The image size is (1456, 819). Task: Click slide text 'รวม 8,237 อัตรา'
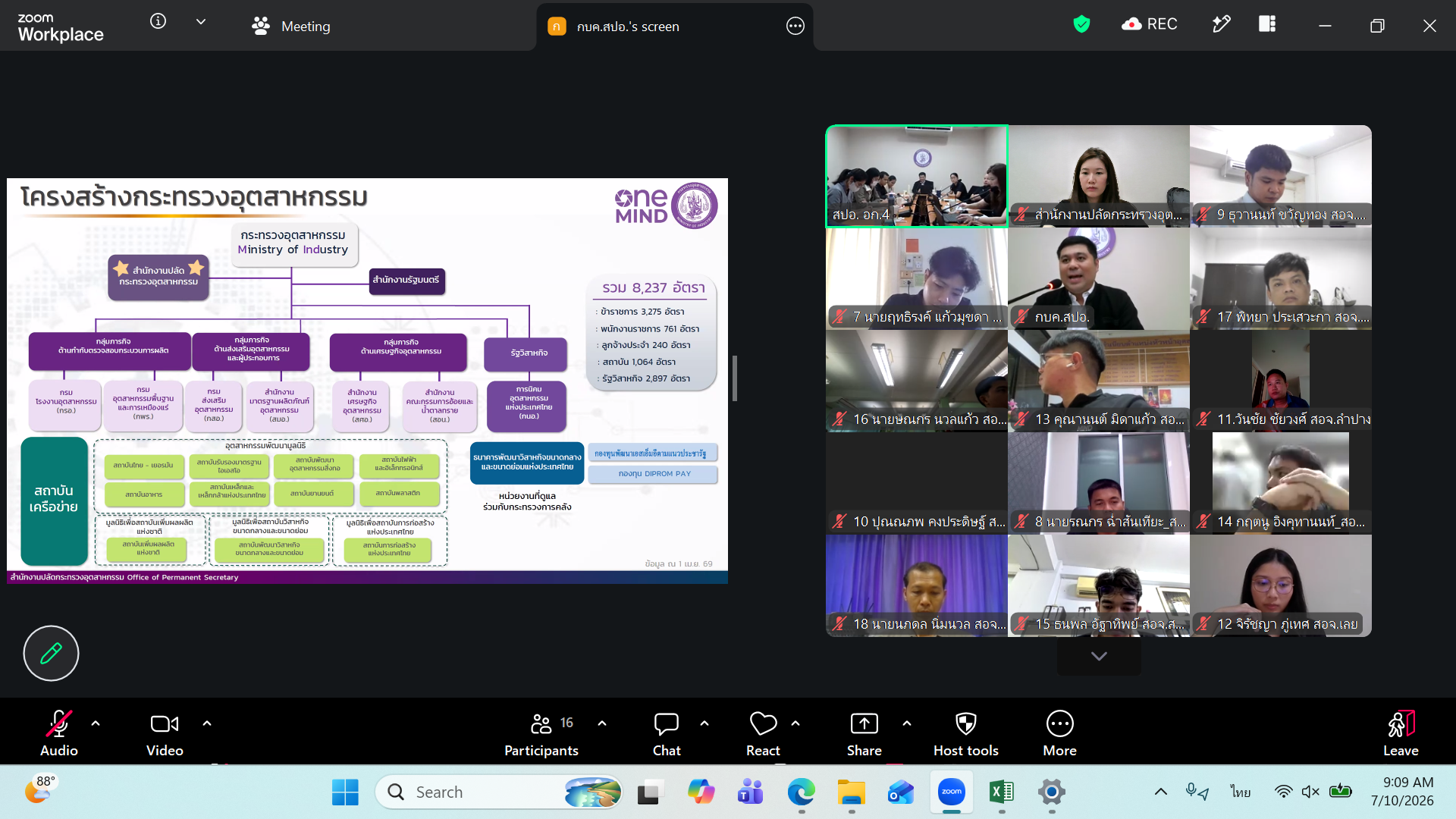pyautogui.click(x=654, y=288)
